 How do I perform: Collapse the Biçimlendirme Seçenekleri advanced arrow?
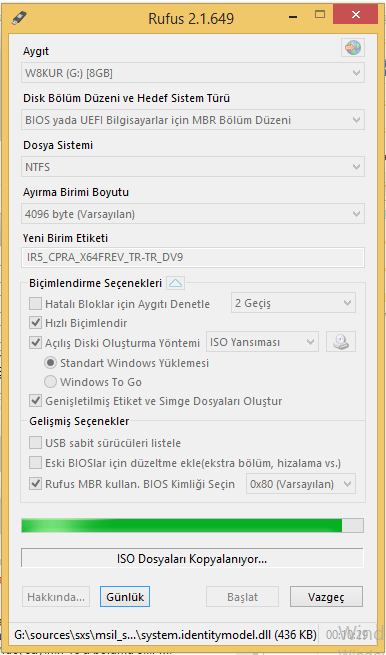pos(175,284)
